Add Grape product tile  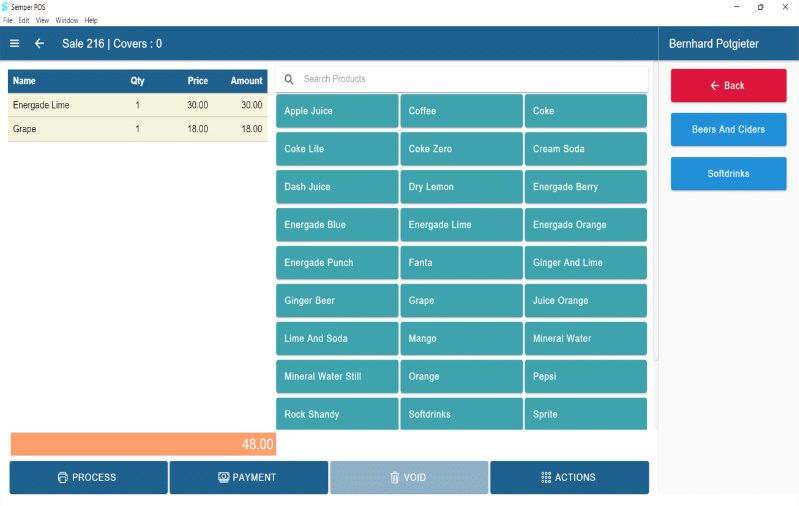coord(461,301)
